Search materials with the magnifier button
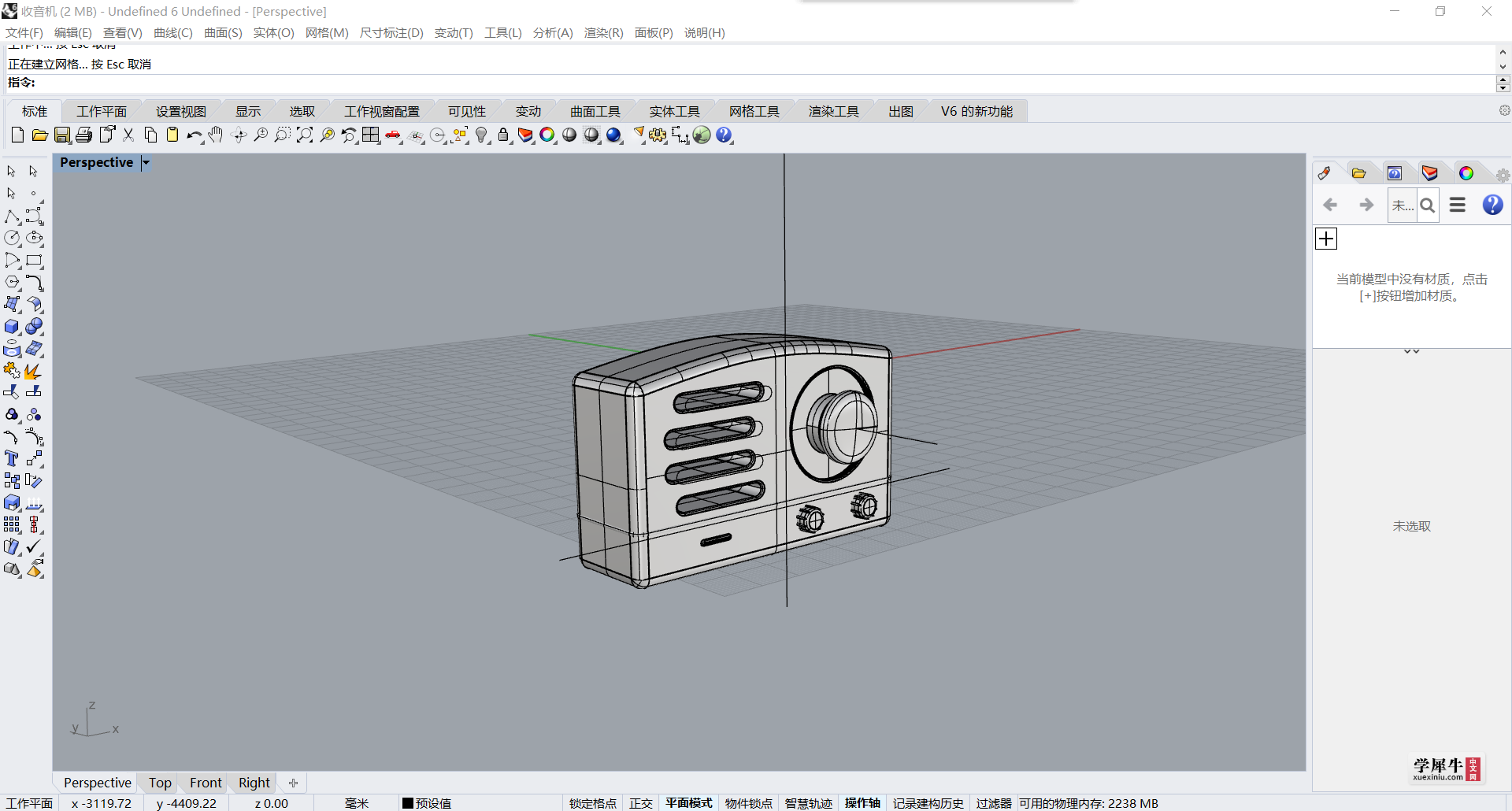Screen dimensions: 1512x811 pyautogui.click(x=1428, y=206)
